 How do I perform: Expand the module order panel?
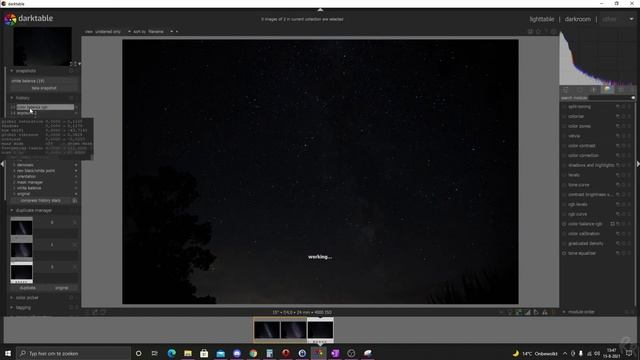pyautogui.click(x=564, y=312)
